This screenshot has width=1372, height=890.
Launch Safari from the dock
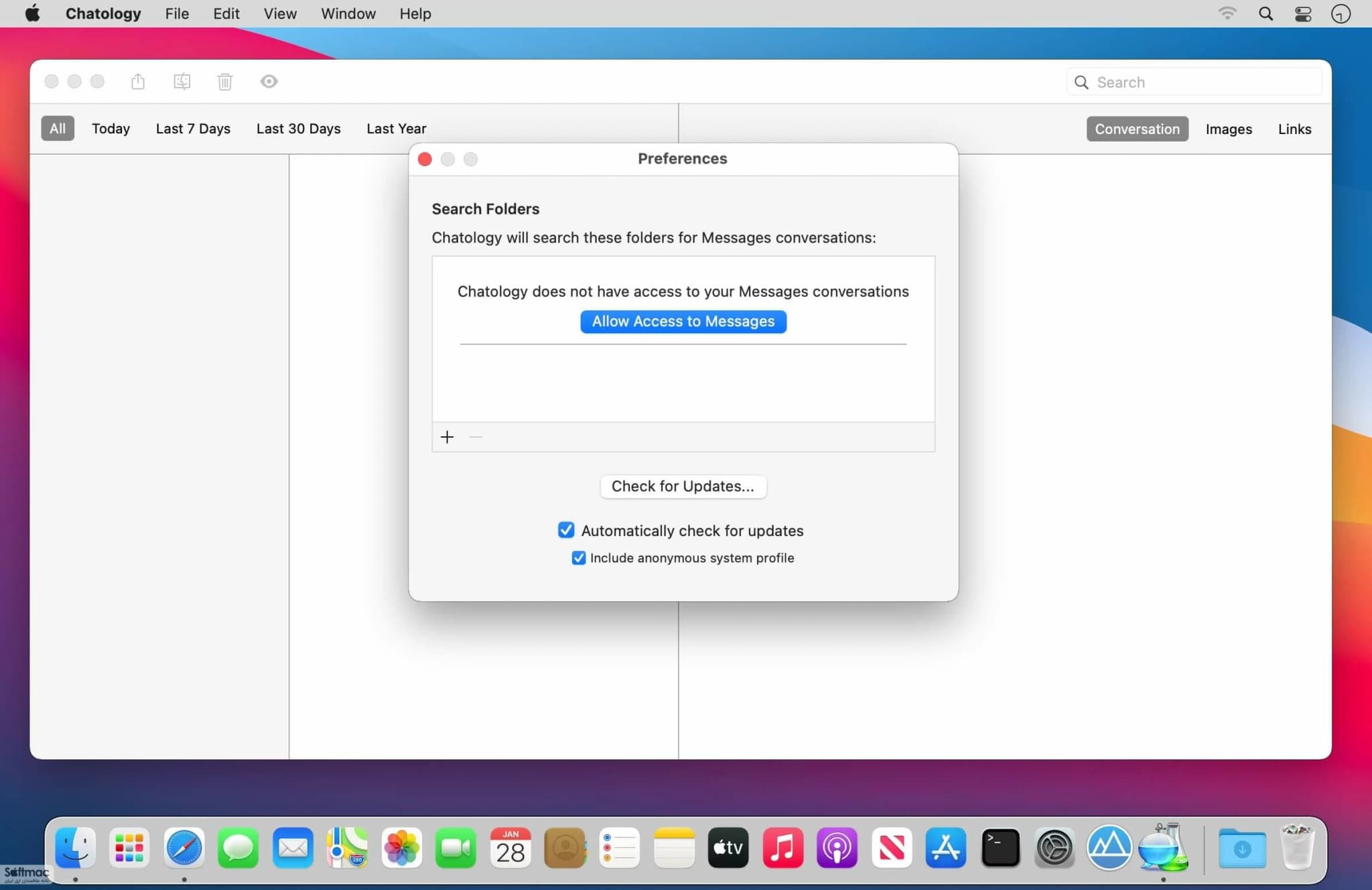click(x=184, y=847)
